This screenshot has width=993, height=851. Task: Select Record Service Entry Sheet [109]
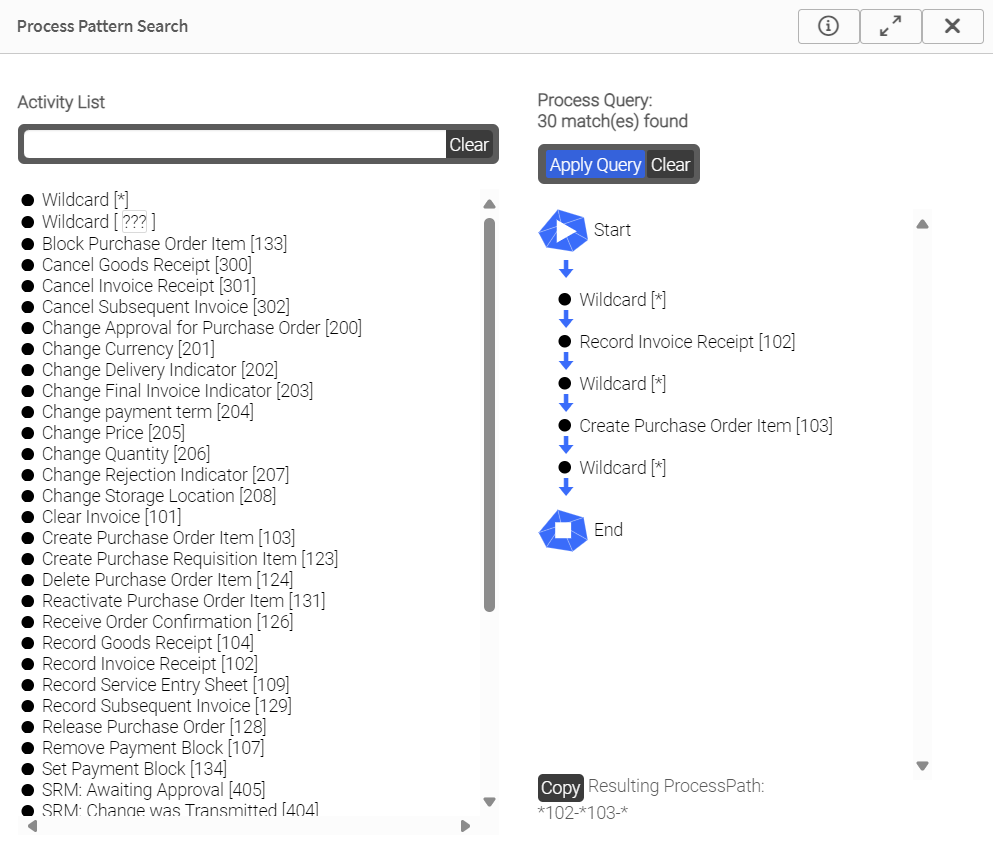[166, 684]
